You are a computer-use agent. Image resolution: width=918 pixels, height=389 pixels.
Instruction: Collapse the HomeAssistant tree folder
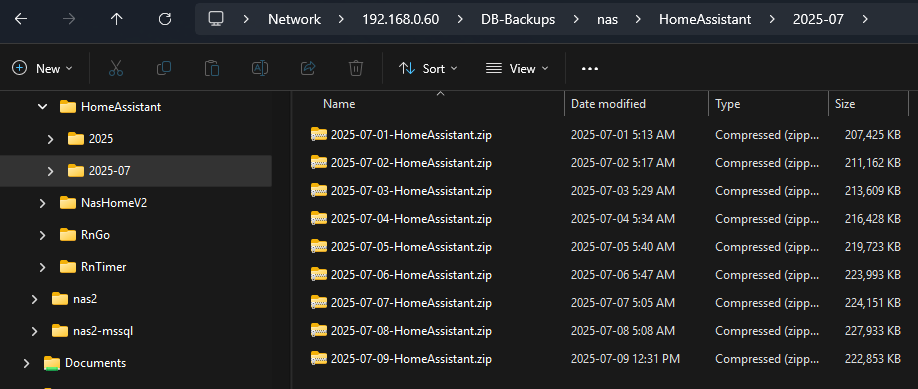[x=42, y=107]
